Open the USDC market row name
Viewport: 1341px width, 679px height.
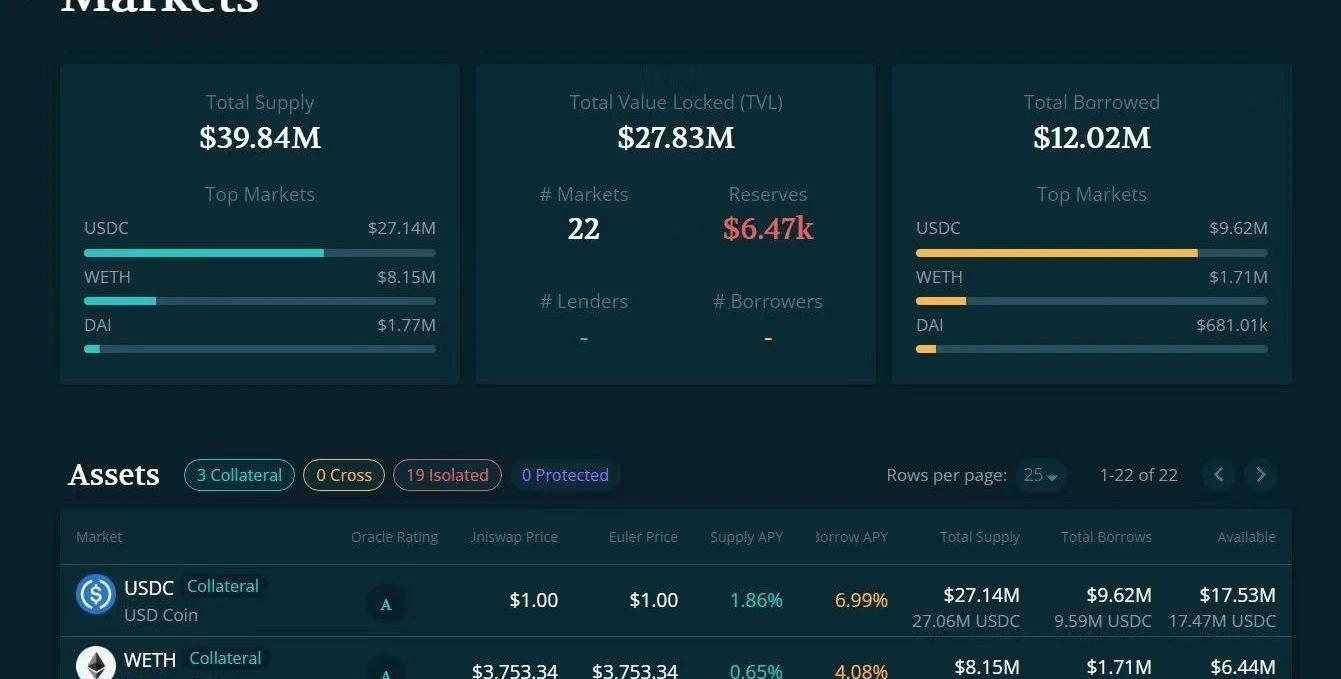point(149,587)
